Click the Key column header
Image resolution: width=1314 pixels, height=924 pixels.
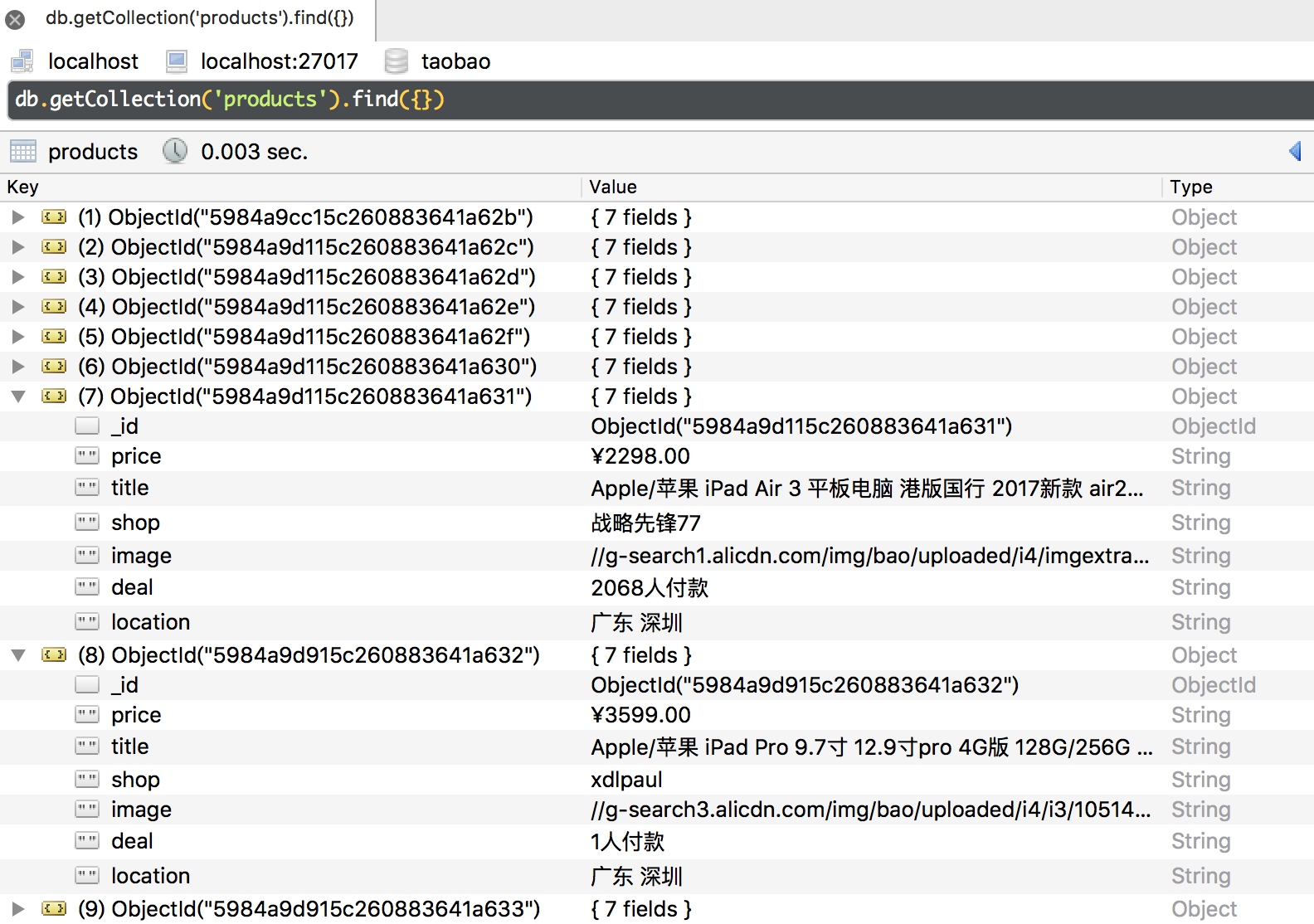pyautogui.click(x=23, y=187)
